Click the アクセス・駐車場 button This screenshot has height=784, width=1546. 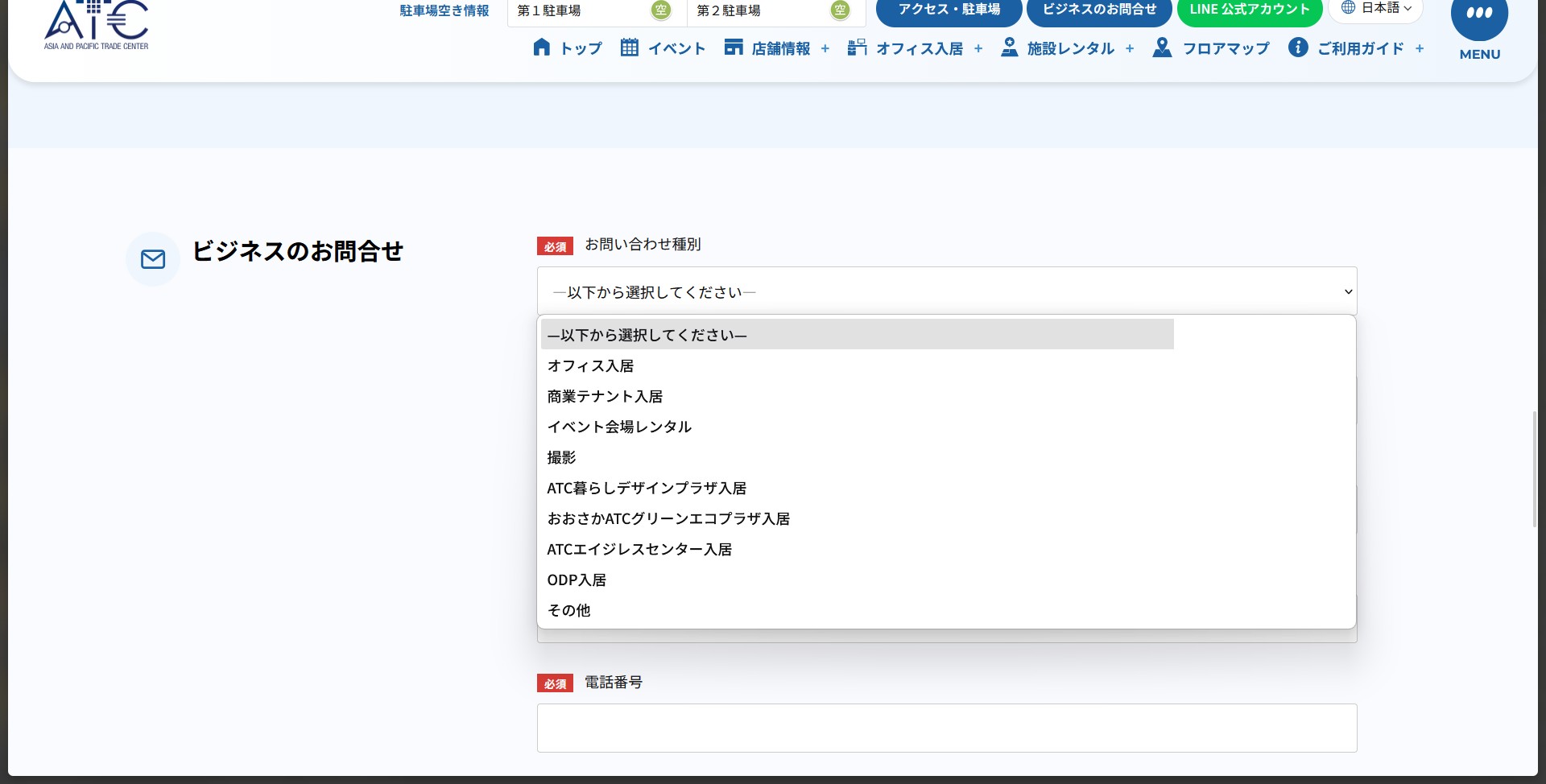949,10
